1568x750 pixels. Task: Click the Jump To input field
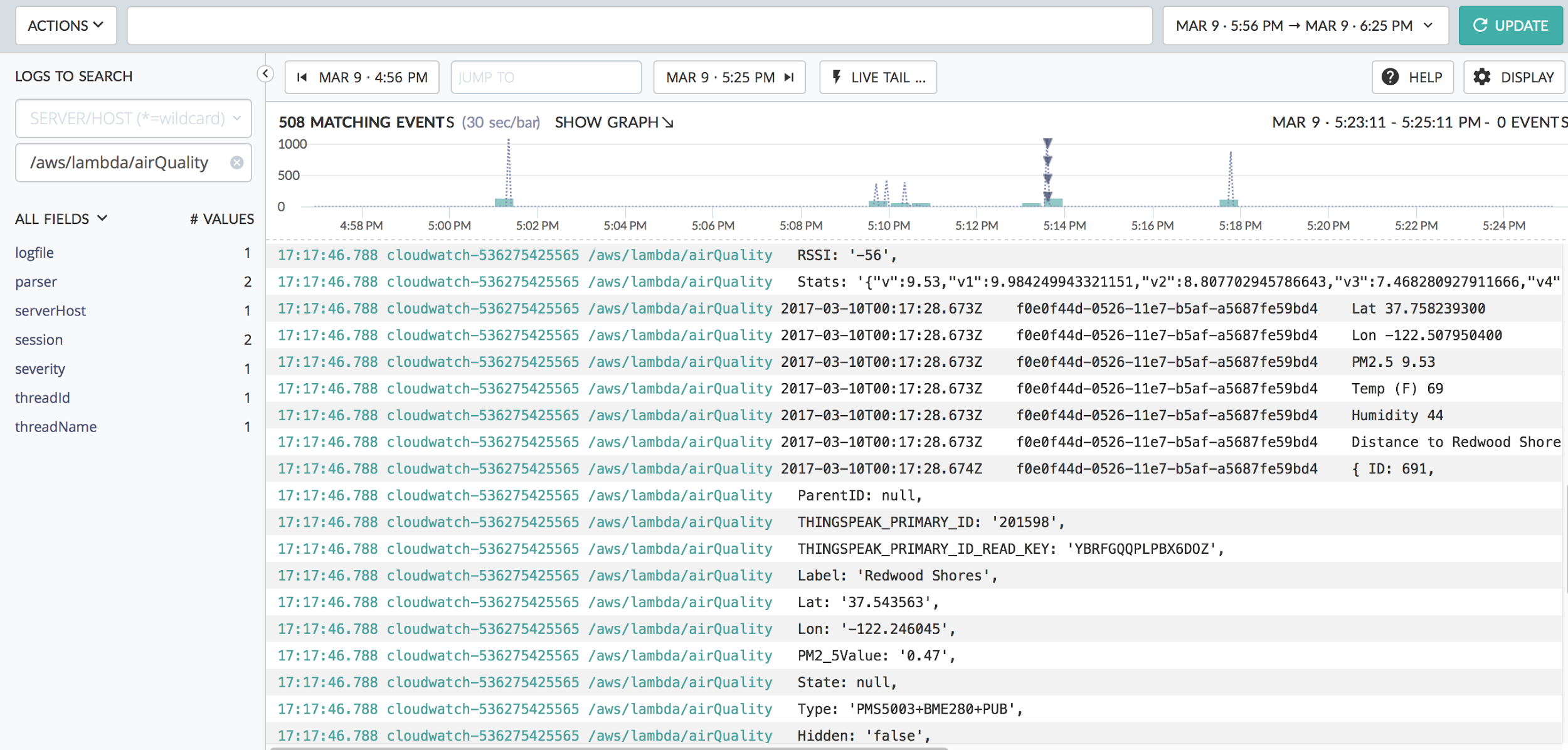pyautogui.click(x=546, y=77)
